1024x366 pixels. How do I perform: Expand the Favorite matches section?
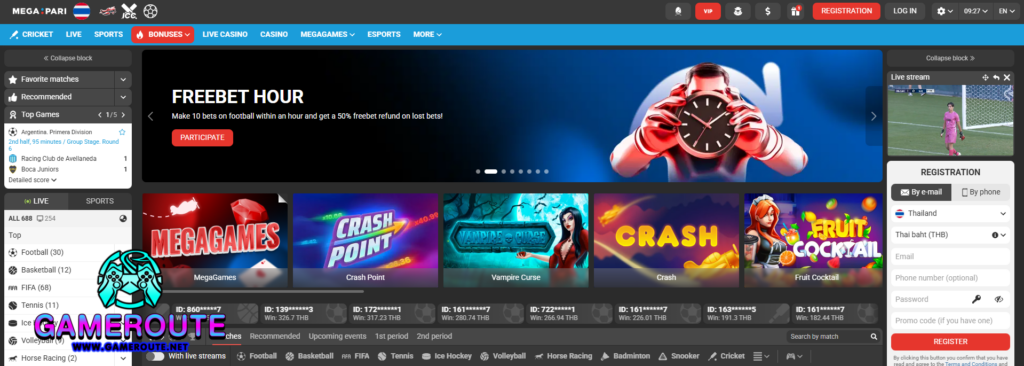pyautogui.click(x=123, y=79)
